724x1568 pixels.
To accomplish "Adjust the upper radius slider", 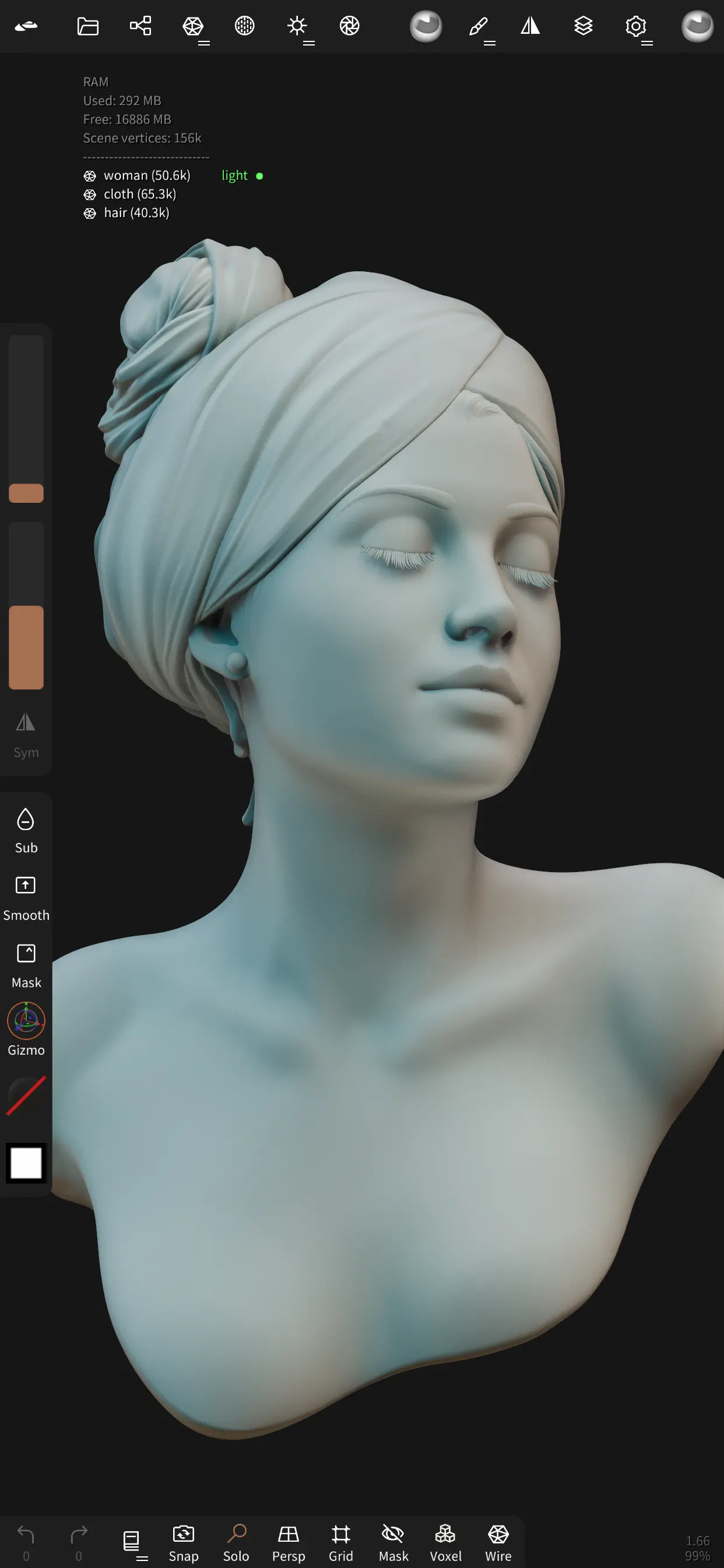I will [26, 419].
